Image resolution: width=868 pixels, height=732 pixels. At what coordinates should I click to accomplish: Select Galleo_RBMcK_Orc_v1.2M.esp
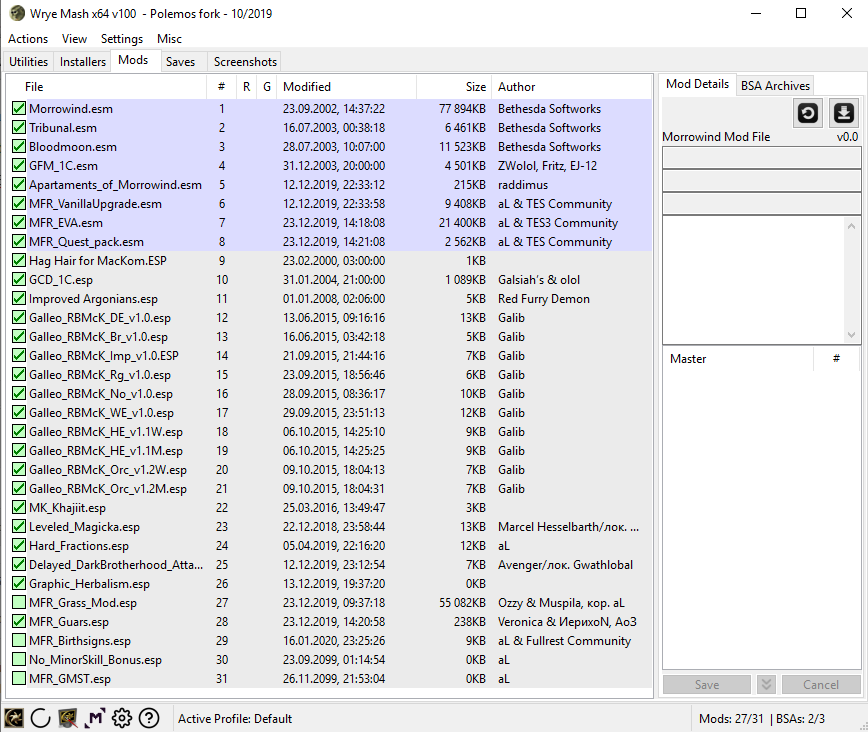[x=108, y=488]
